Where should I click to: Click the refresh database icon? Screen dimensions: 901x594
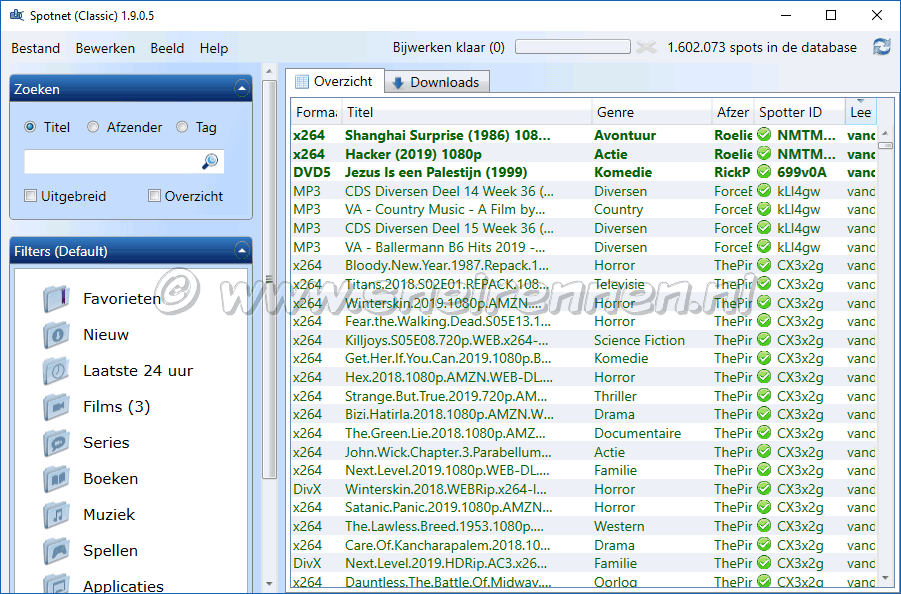click(x=881, y=47)
